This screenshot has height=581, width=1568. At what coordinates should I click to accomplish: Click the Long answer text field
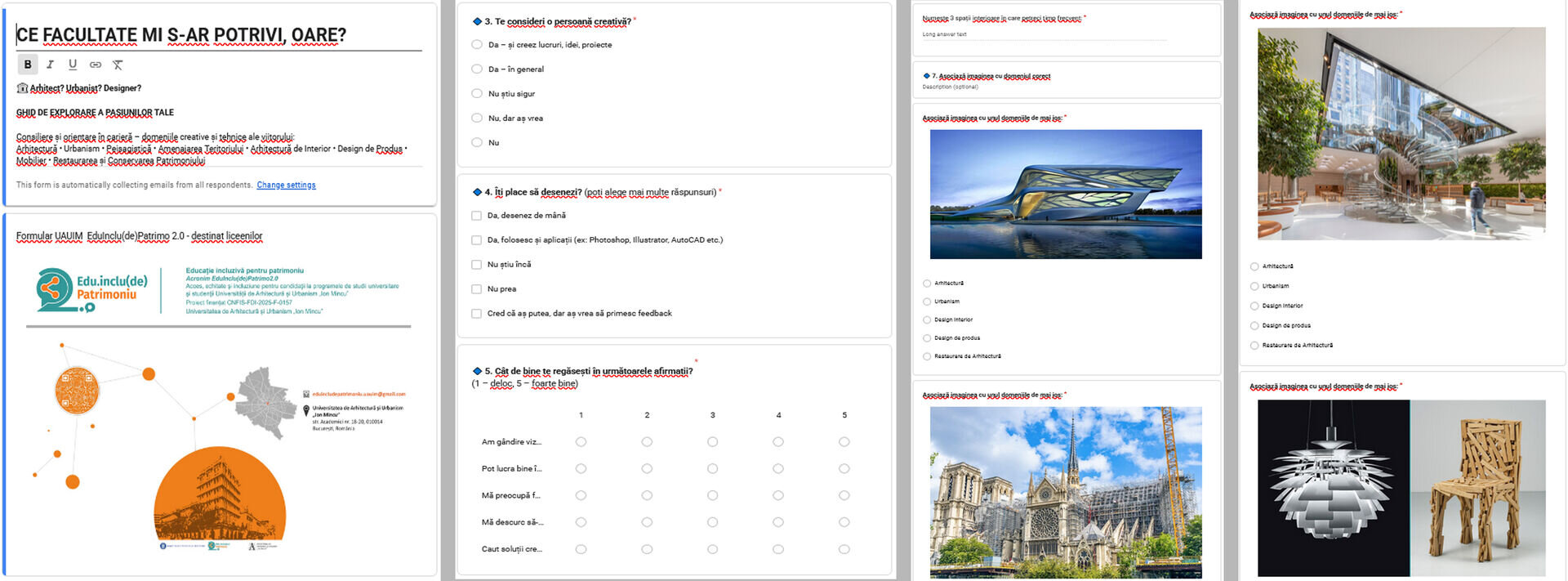[1044, 34]
